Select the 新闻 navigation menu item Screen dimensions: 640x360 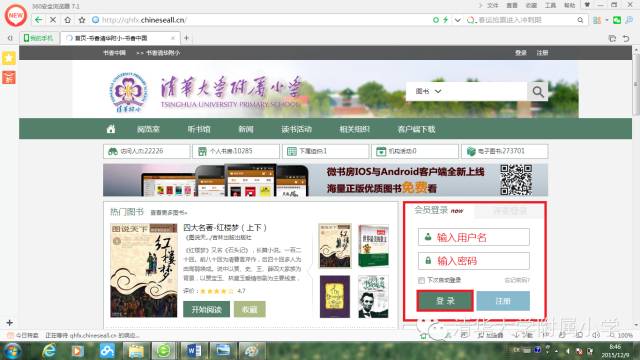pyautogui.click(x=246, y=129)
